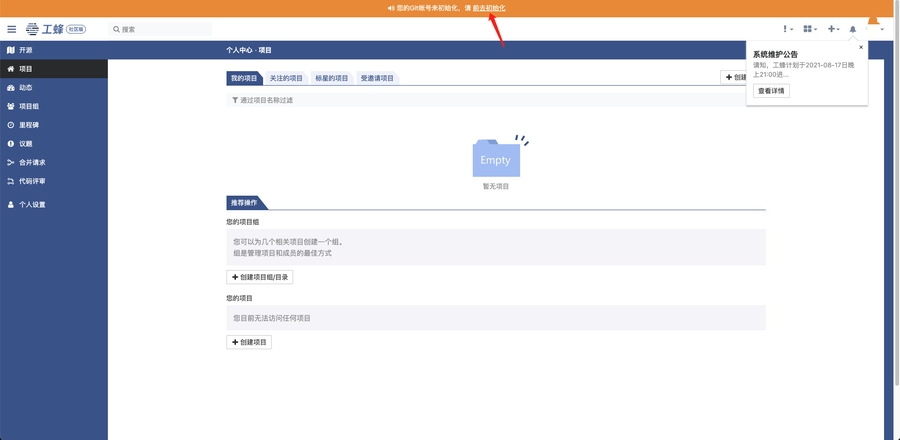The image size is (900, 440).
Task: Click the 工蜂 logo icon
Action: coord(33,29)
